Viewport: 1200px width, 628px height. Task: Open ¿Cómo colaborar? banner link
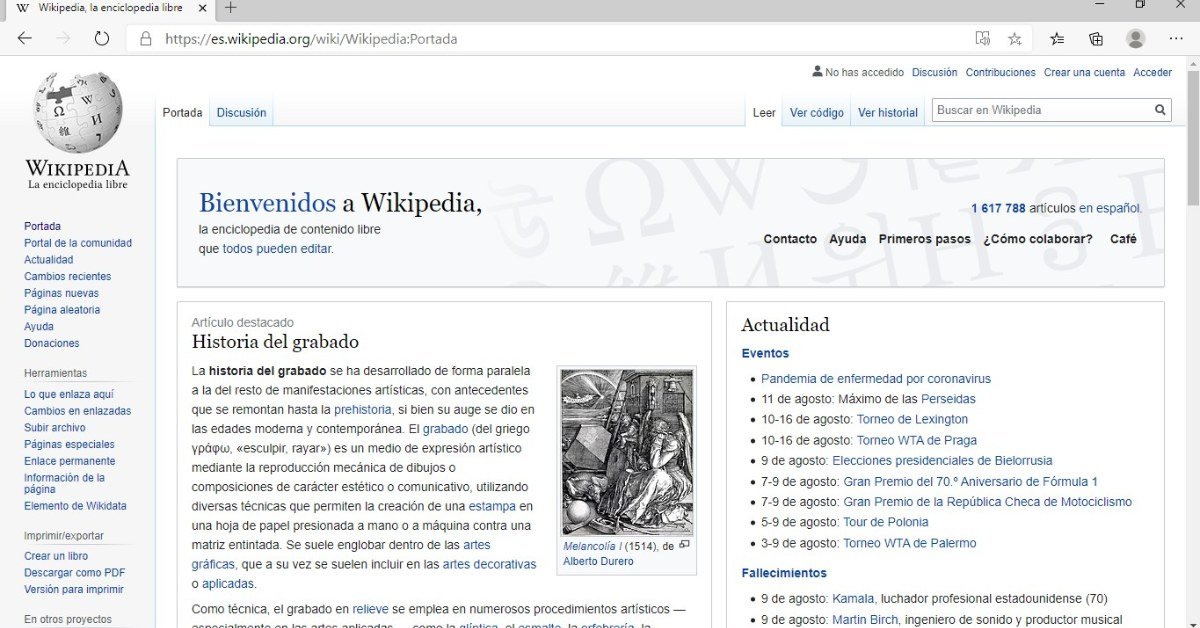coord(1037,239)
